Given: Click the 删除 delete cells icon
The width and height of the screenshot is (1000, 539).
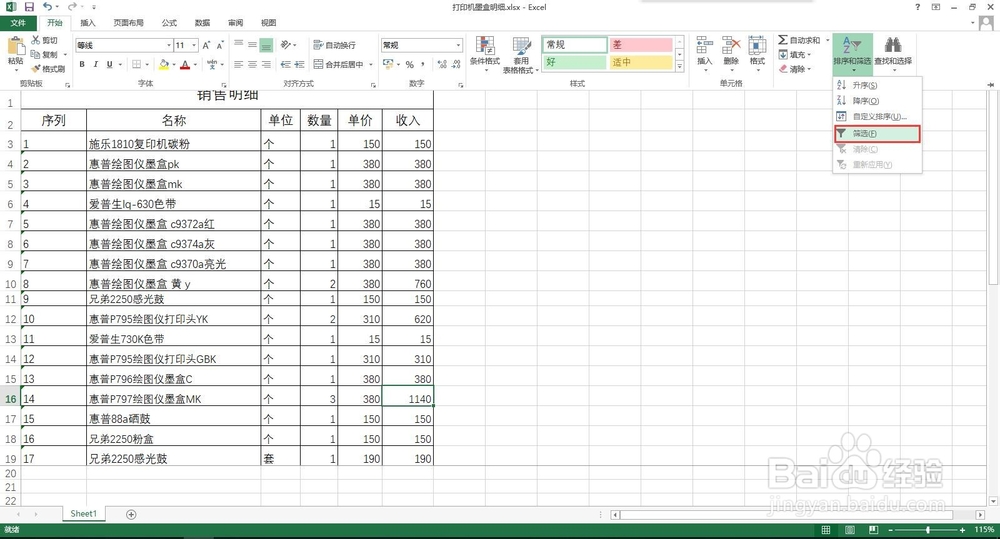Looking at the screenshot, I should point(731,45).
